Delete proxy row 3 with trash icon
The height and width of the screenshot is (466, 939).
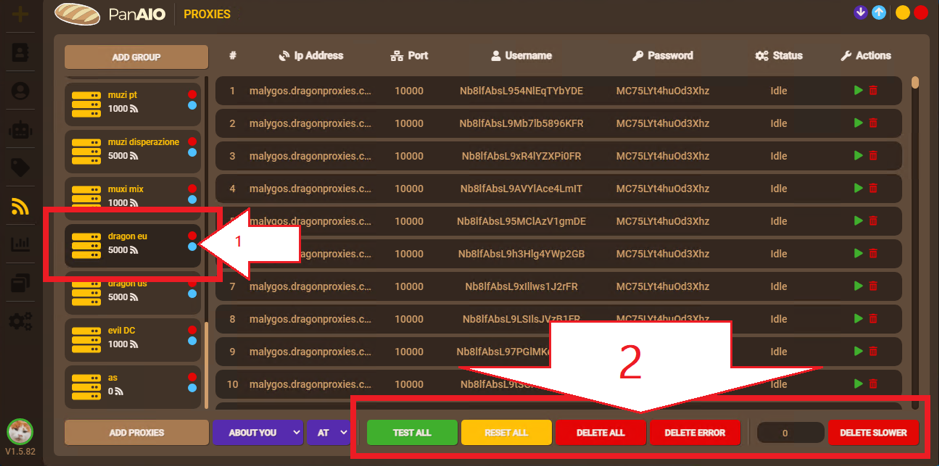(873, 156)
